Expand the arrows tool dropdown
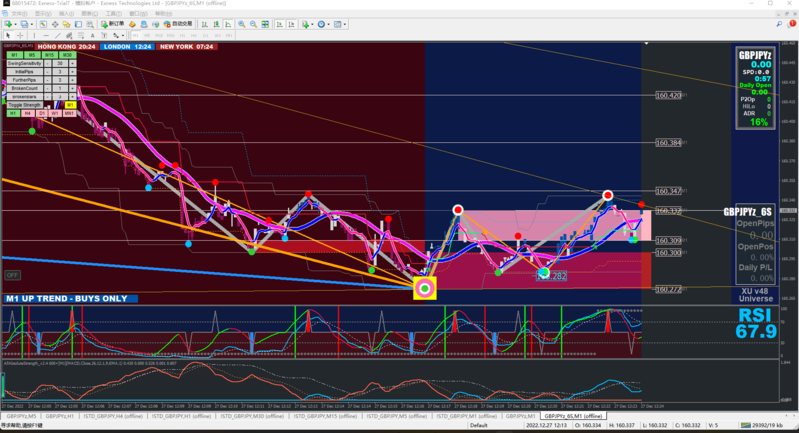Viewport: 799px width, 433px height. pos(123,36)
